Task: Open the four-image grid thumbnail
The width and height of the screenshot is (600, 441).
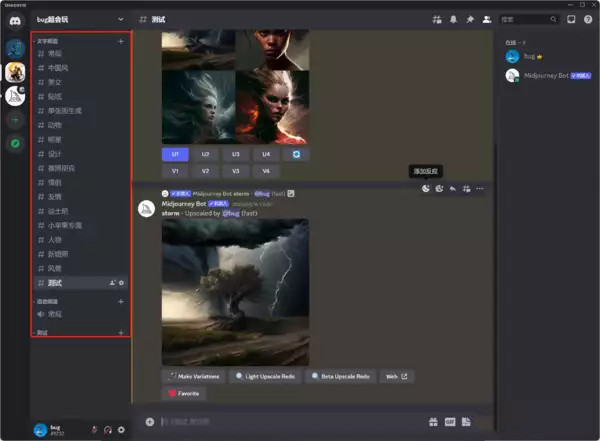Action: (235, 87)
